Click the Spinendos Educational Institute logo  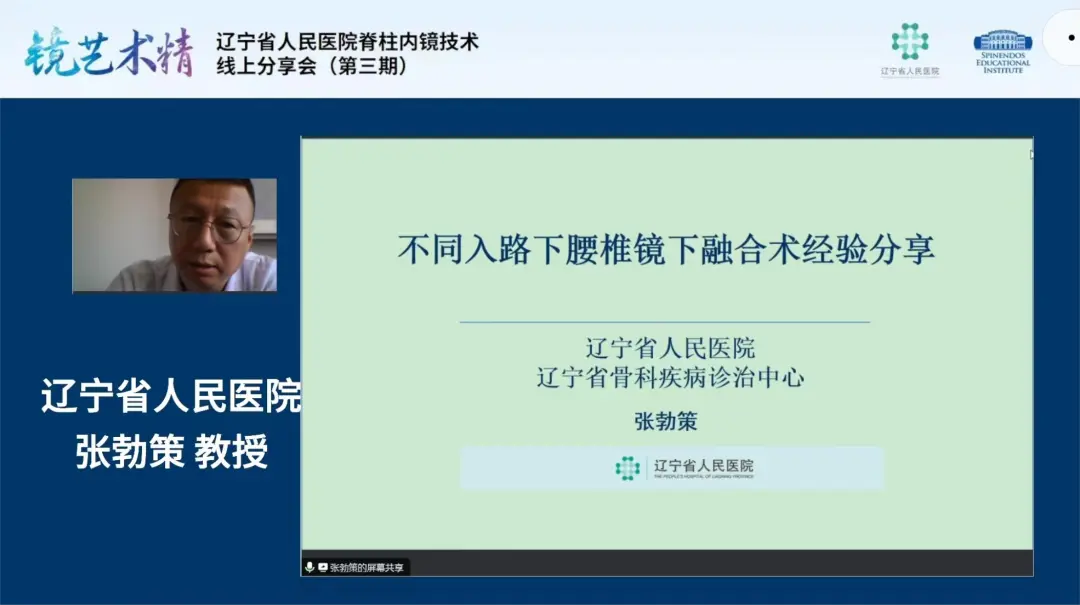tap(1002, 50)
